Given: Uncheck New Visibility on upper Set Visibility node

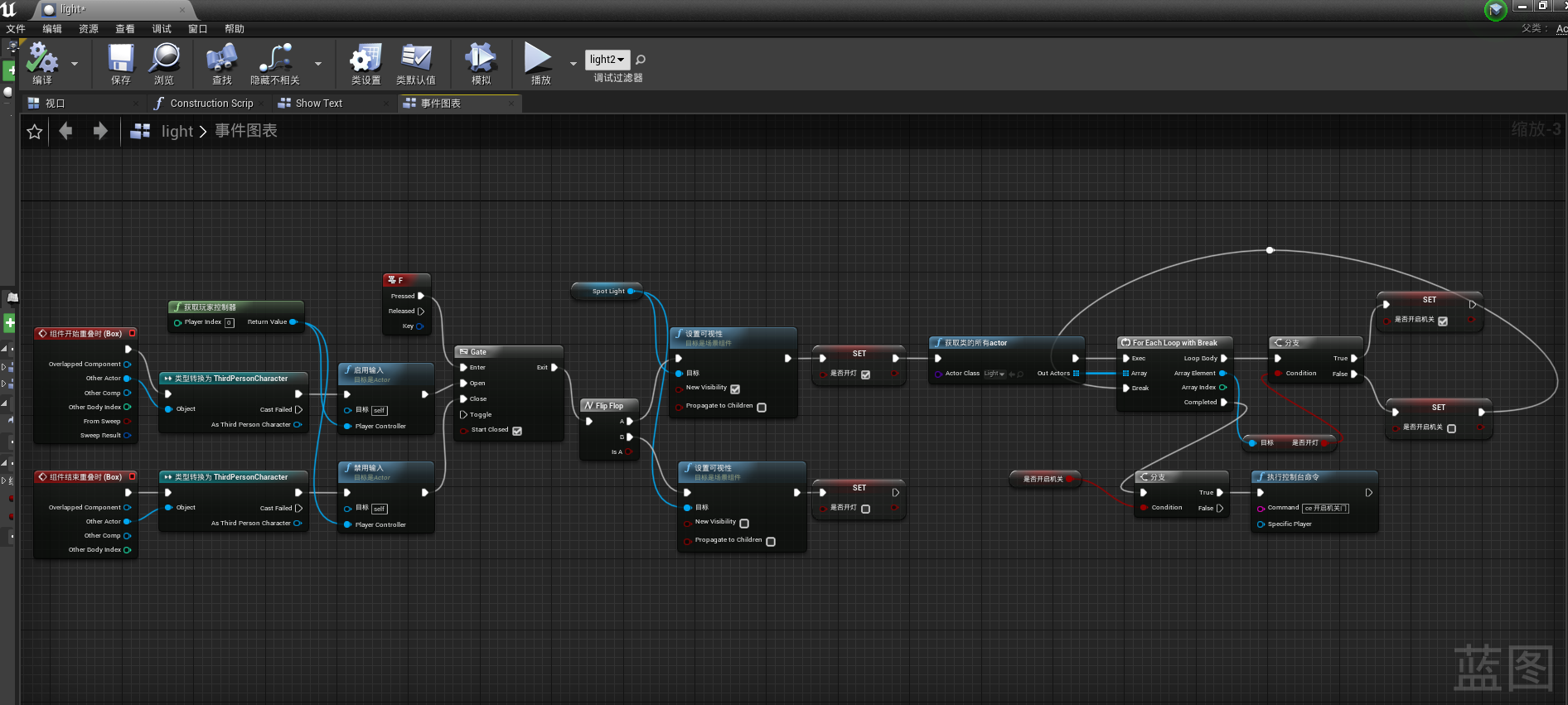Looking at the screenshot, I should (x=735, y=389).
